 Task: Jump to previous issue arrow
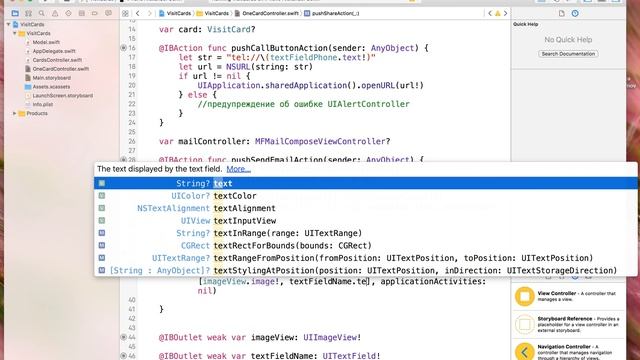pyautogui.click(x=490, y=13)
